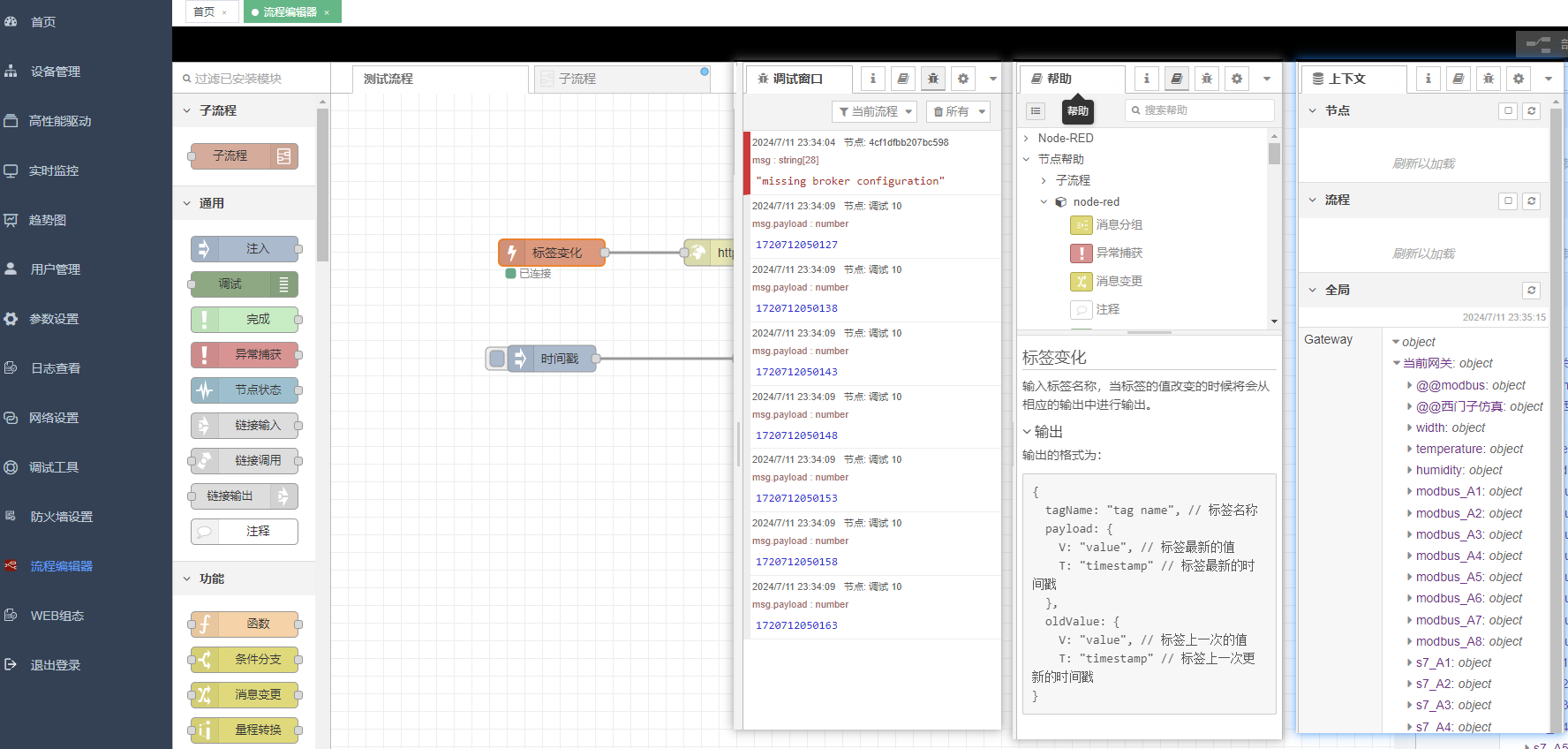The height and width of the screenshot is (749, 1568).
Task: Select the 异常捕获 palette node
Action: [x=245, y=355]
